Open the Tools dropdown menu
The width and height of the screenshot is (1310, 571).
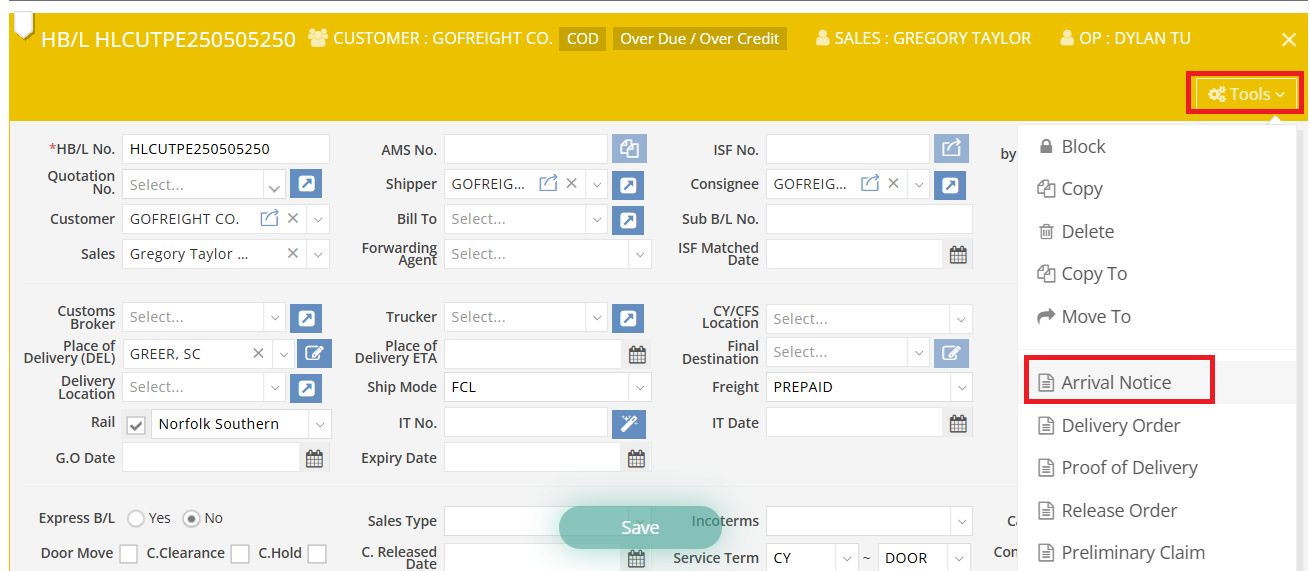click(x=1245, y=94)
